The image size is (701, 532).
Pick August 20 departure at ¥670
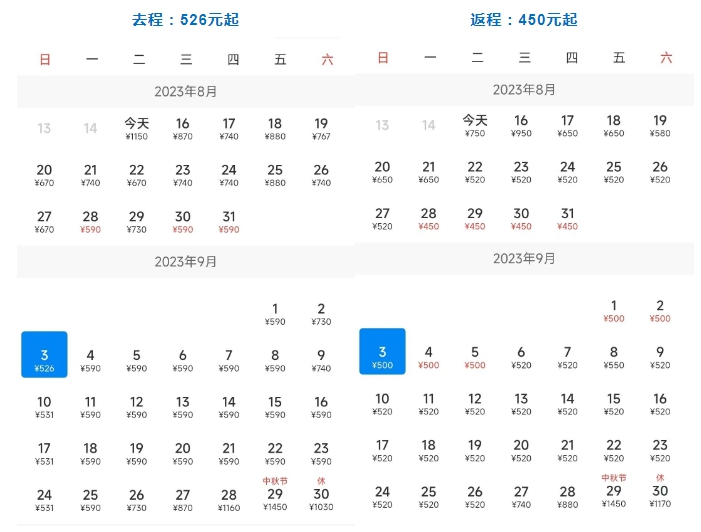(x=44, y=175)
